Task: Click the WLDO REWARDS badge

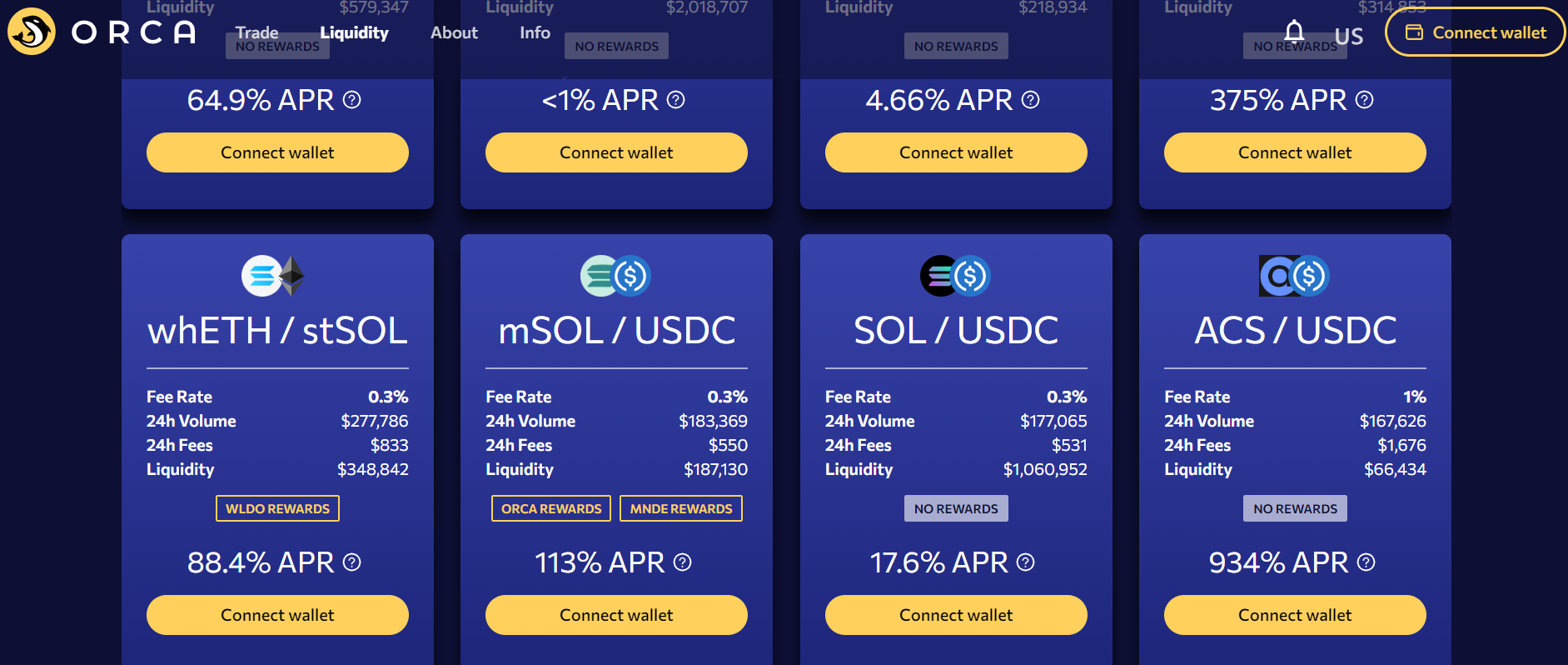Action: click(277, 508)
